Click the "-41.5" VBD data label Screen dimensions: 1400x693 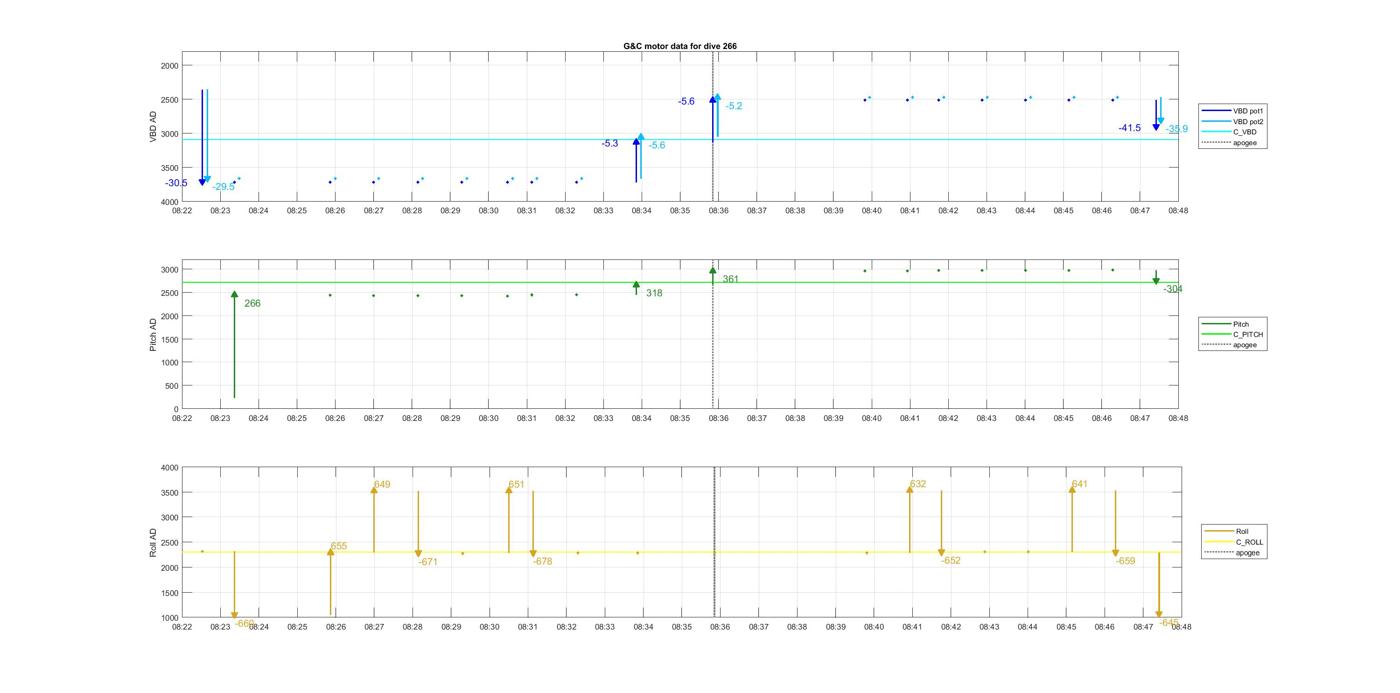click(1130, 128)
